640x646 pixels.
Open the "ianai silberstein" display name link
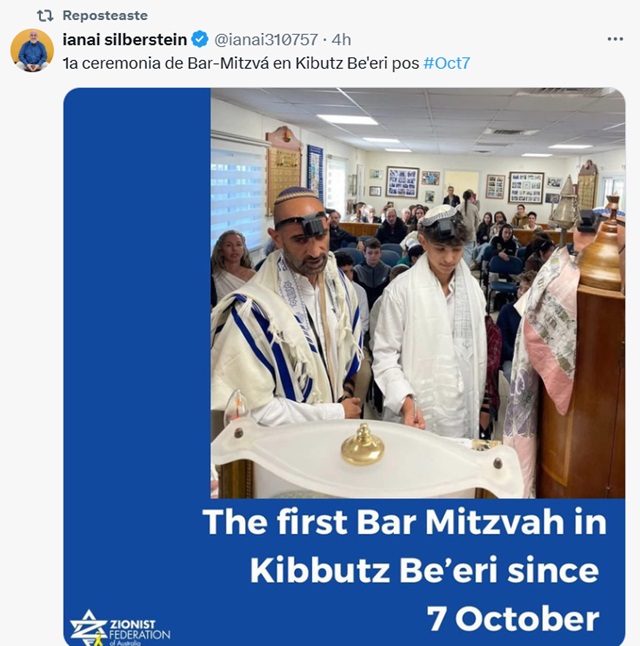pos(125,40)
